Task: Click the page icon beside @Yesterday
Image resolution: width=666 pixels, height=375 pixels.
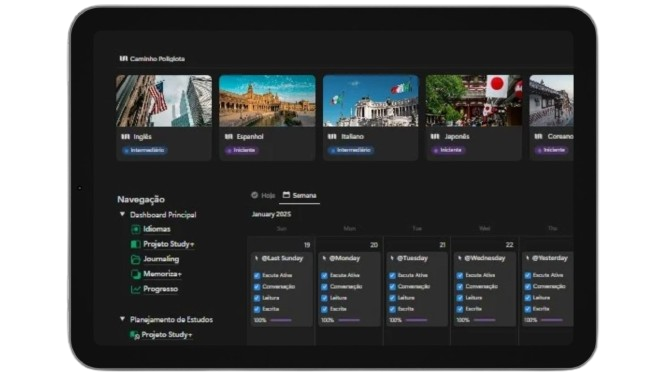Action: coord(528,258)
